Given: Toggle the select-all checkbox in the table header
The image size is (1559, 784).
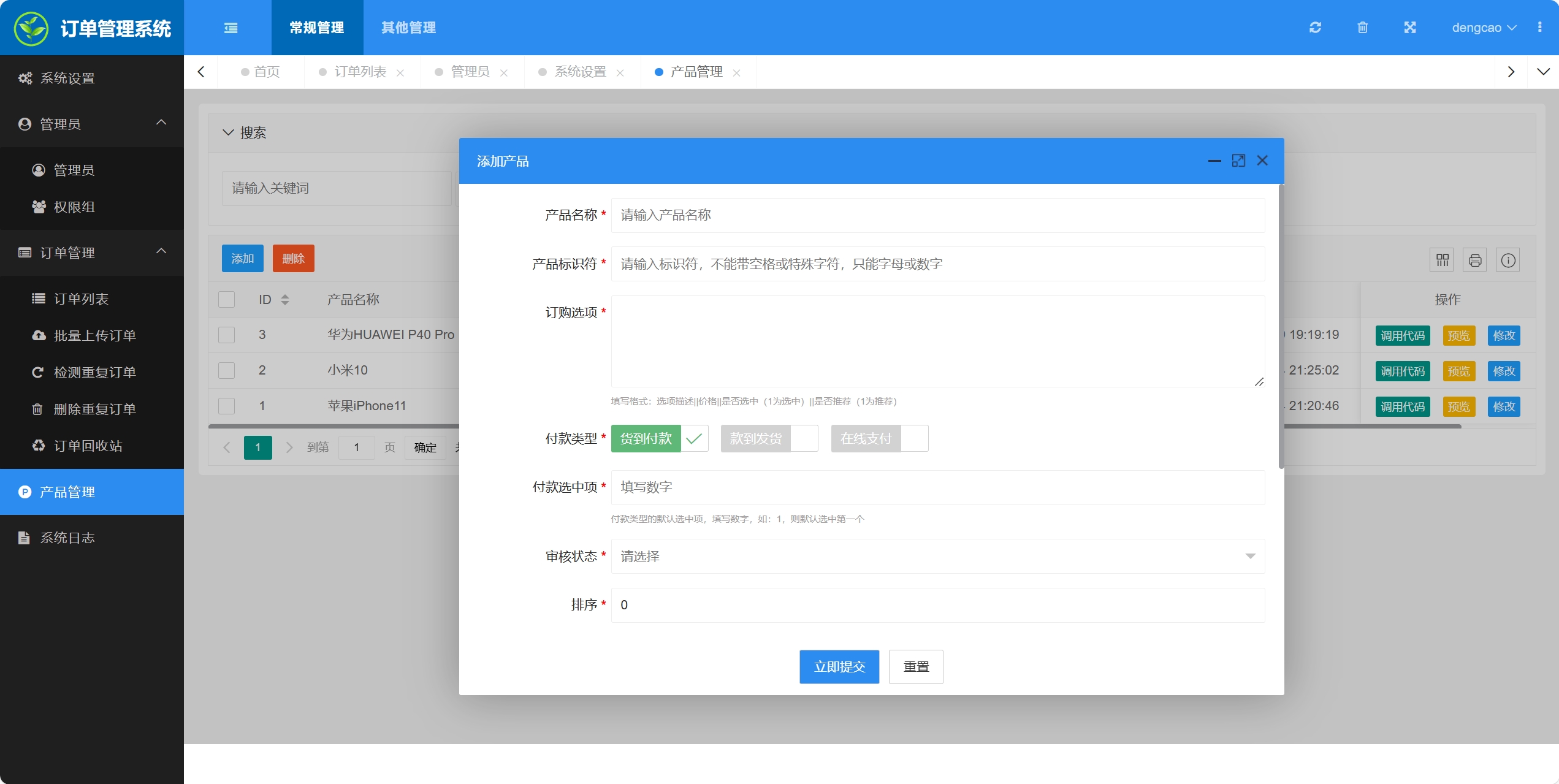Looking at the screenshot, I should coord(226,299).
